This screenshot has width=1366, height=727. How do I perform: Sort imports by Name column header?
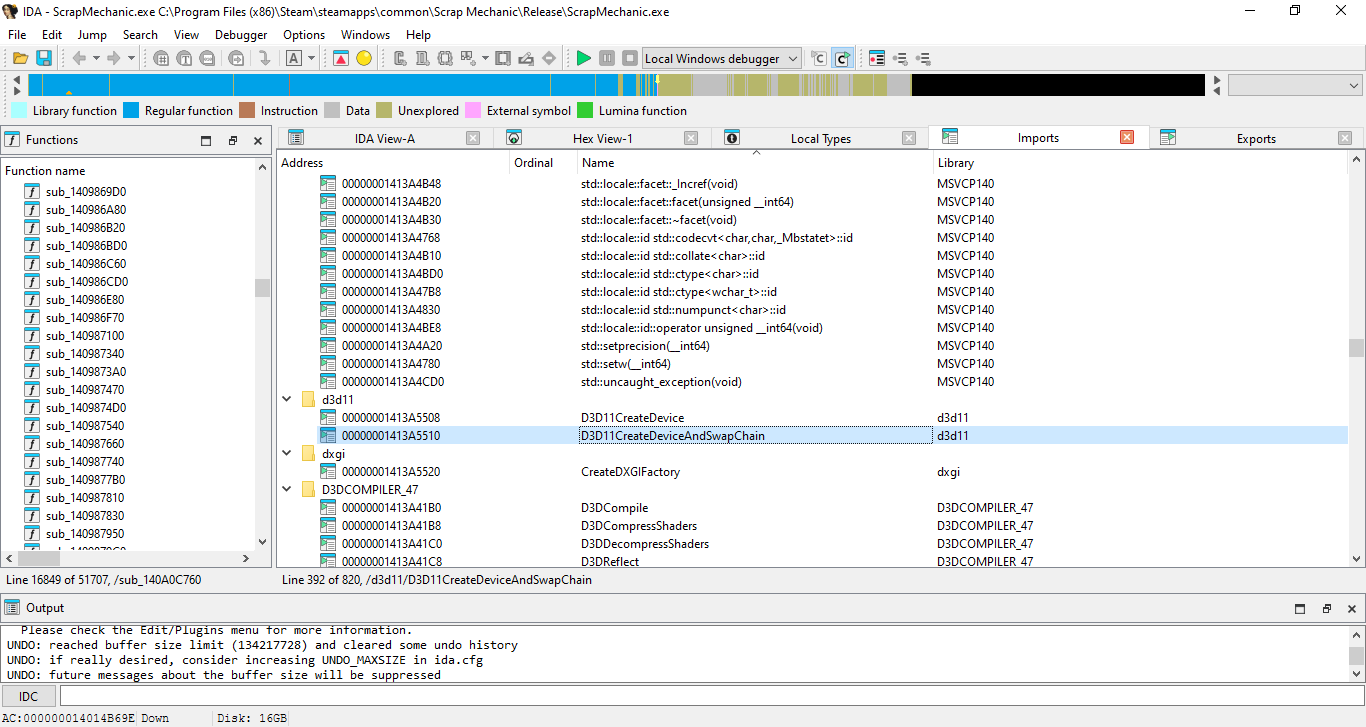click(755, 163)
